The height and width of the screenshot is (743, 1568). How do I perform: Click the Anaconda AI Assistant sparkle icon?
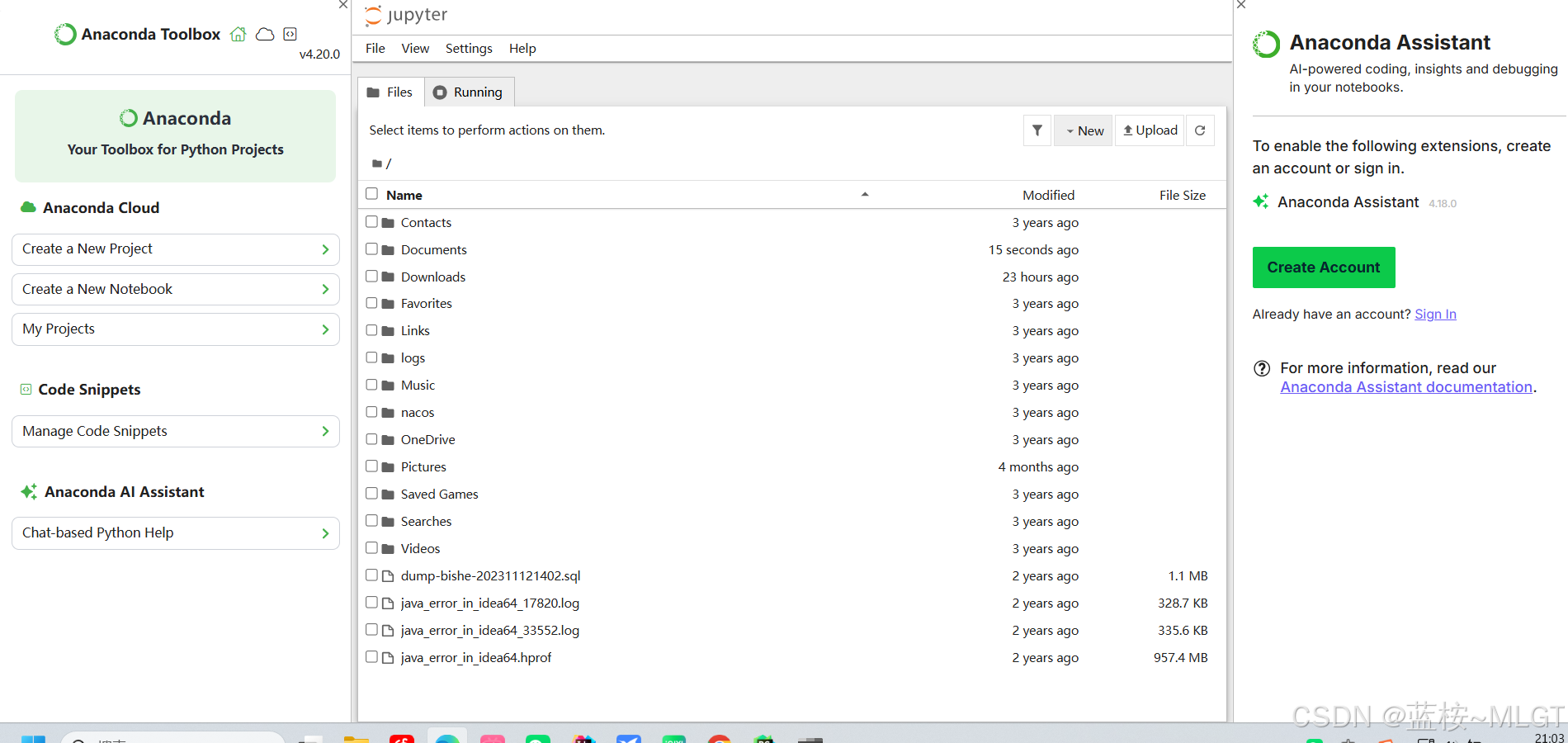(x=29, y=492)
